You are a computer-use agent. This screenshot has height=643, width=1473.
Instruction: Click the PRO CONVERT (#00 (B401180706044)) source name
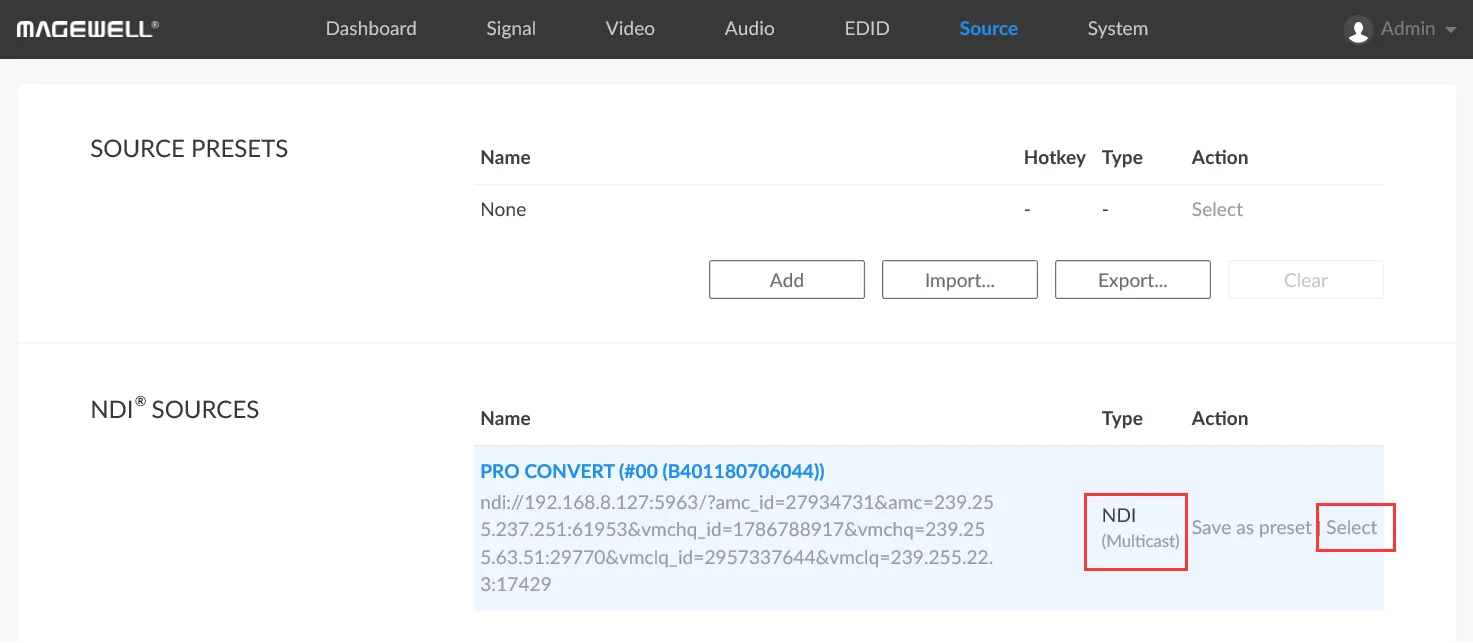[x=652, y=471]
